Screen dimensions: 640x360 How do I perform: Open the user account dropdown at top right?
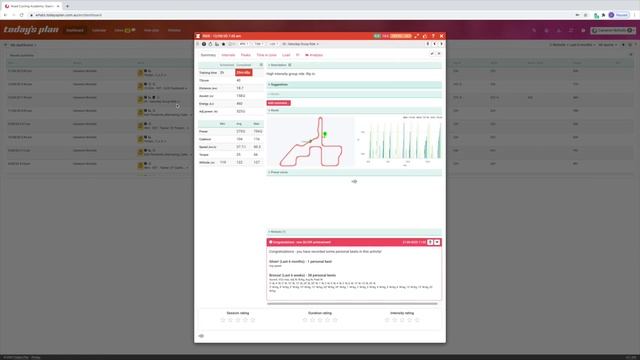[613, 30]
